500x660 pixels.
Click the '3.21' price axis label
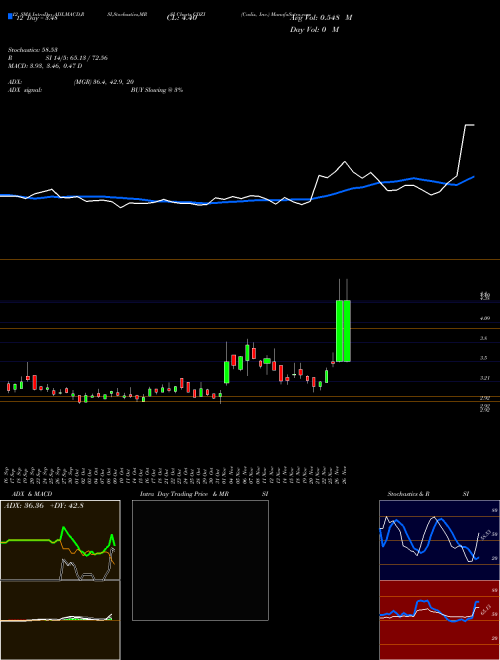(x=485, y=378)
